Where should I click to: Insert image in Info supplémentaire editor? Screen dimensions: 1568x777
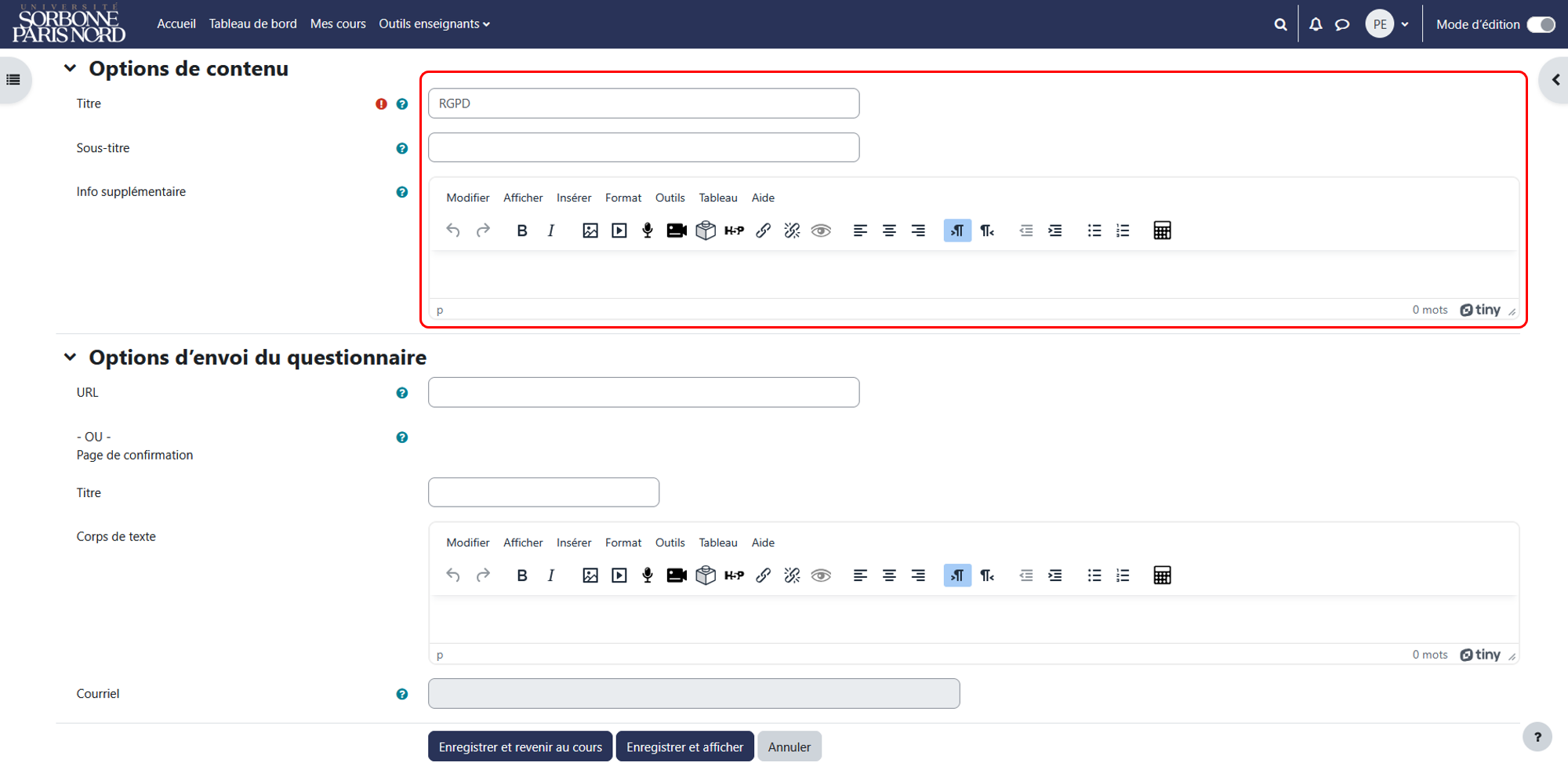tap(590, 231)
